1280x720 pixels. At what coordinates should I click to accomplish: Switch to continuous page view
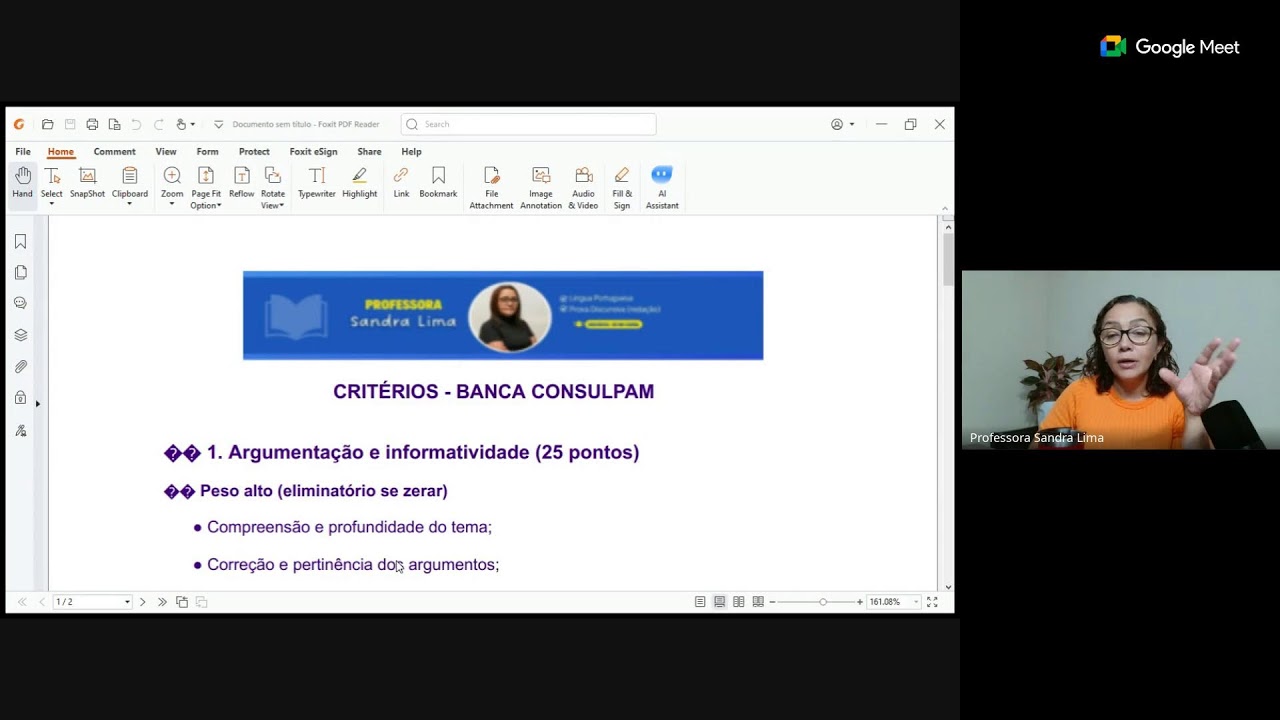point(719,602)
